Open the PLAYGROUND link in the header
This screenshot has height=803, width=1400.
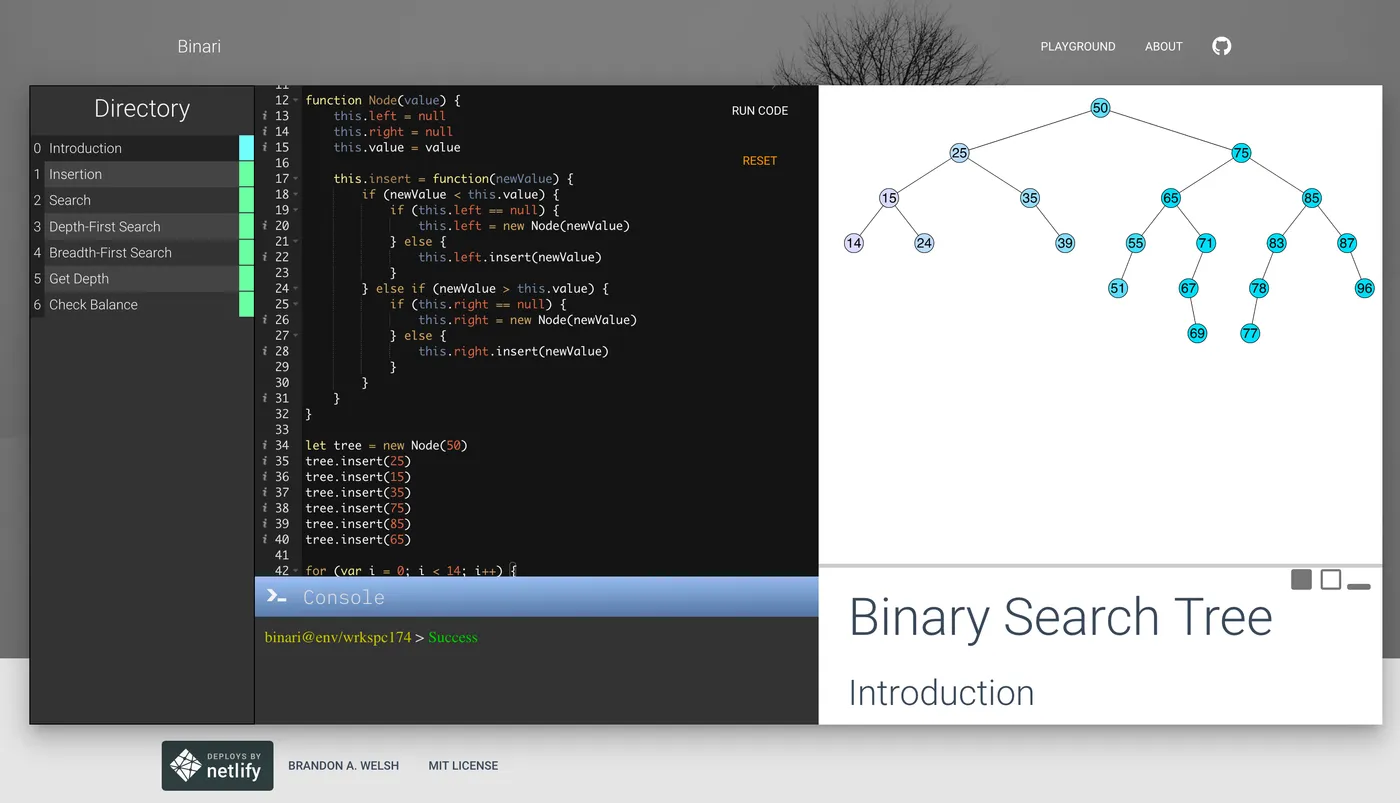(x=1078, y=47)
